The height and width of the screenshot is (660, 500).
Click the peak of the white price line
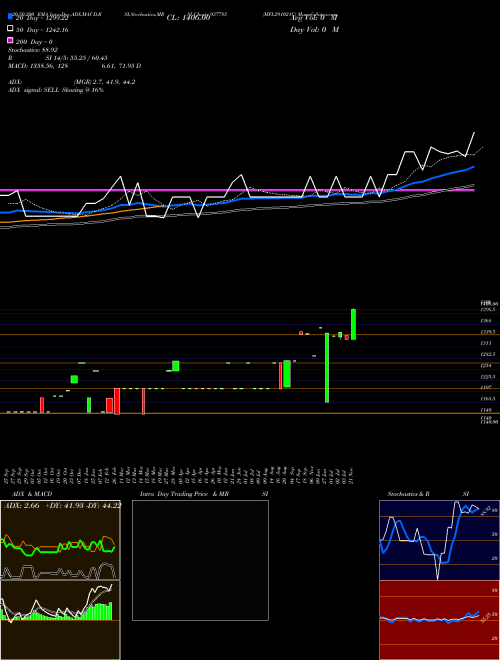(474, 133)
